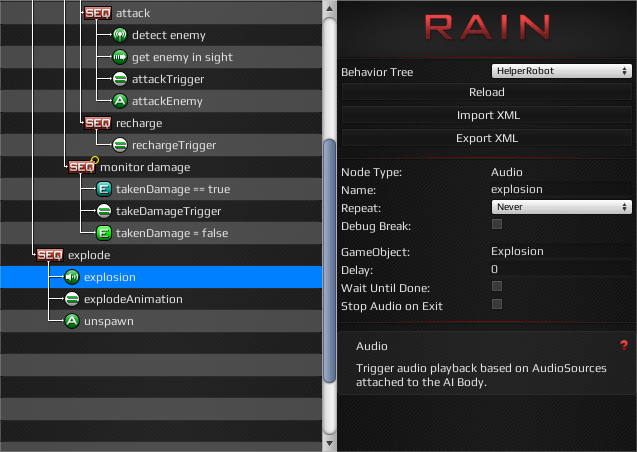Enable Wait Until Done checkbox
This screenshot has width=637, height=452.
tap(497, 286)
